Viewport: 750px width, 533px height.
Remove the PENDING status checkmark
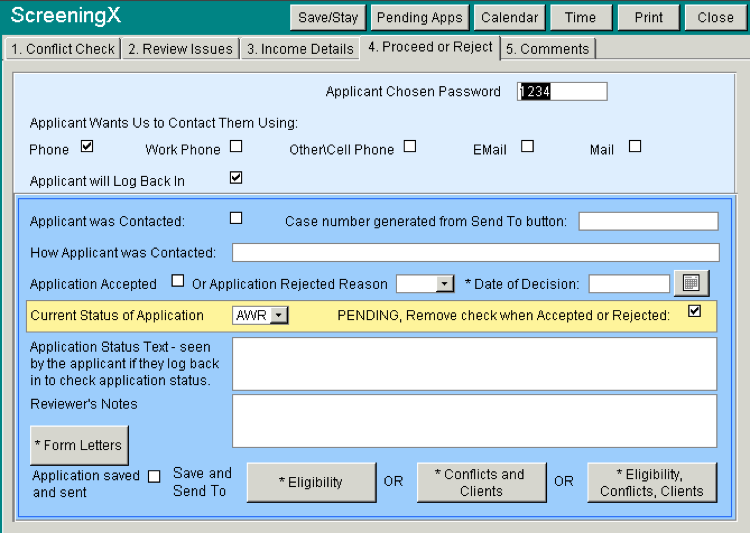(x=695, y=312)
